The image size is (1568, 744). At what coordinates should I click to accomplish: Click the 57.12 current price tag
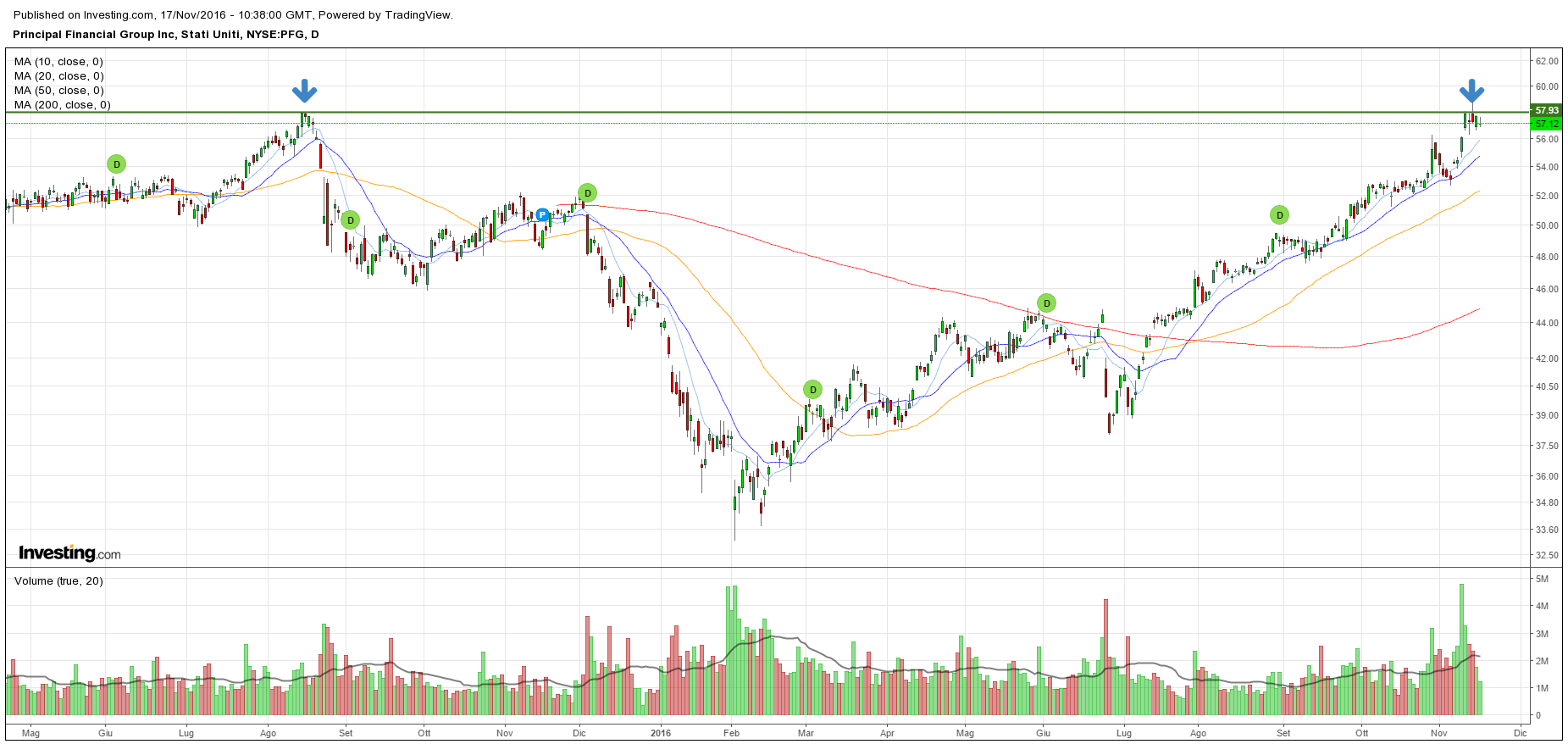1546,124
